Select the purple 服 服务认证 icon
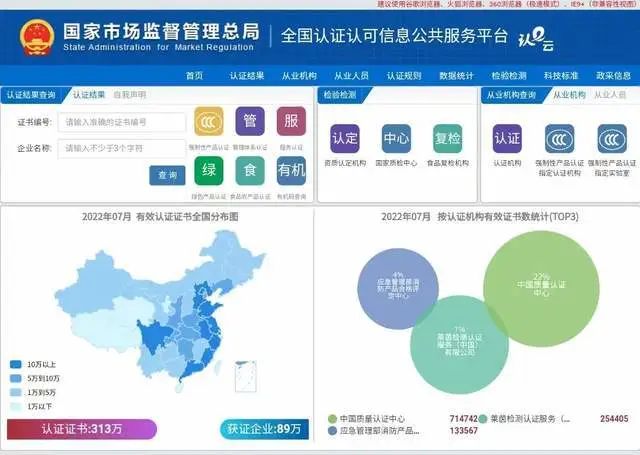The height and width of the screenshot is (455, 640). [291, 122]
